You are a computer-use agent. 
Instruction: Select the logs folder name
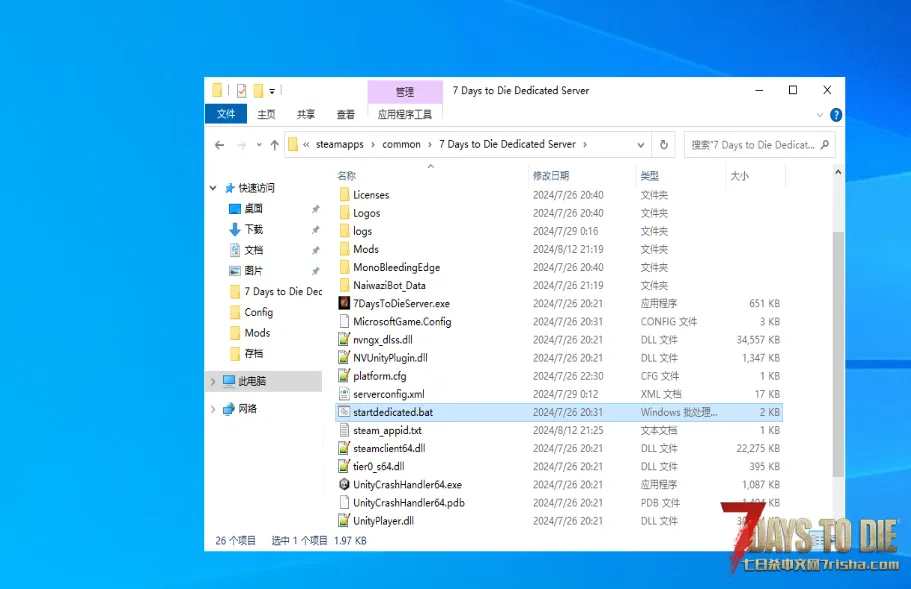[x=363, y=231]
